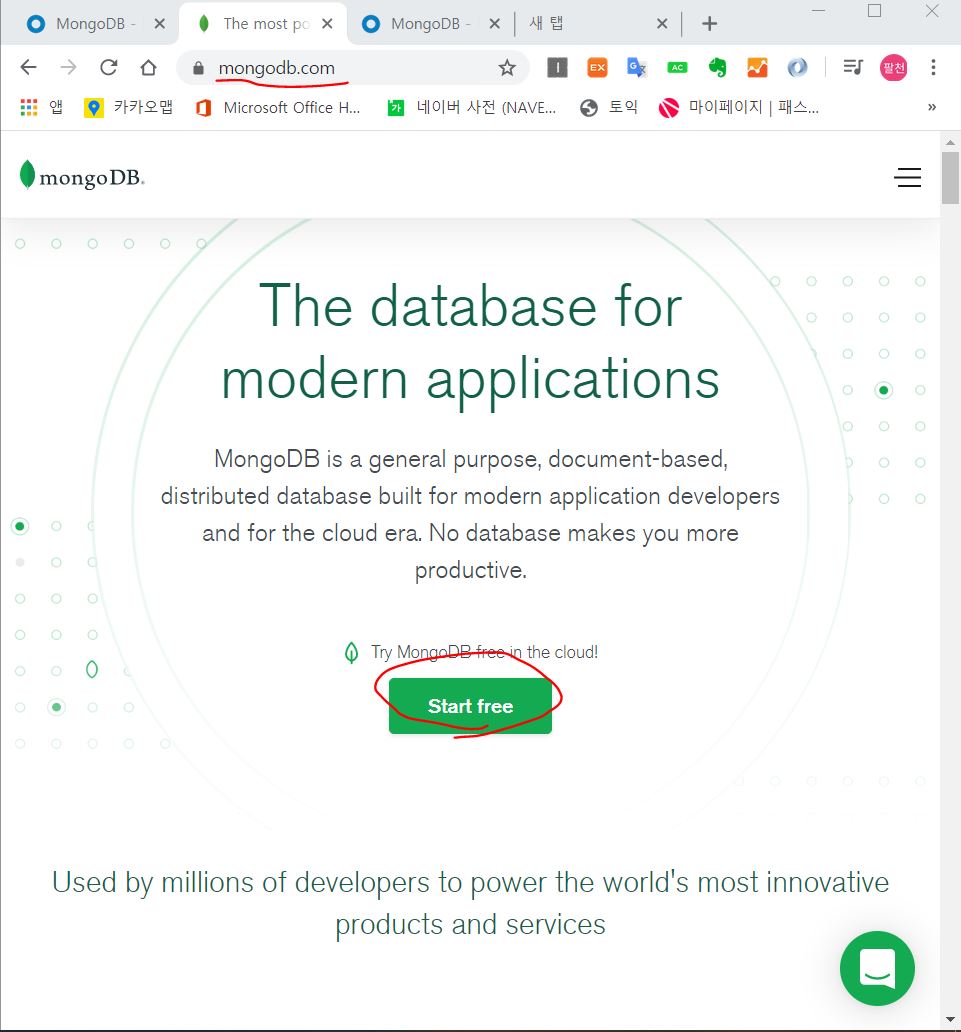The image size is (961, 1032).
Task: Close the third MongoDB tab
Action: (494, 24)
